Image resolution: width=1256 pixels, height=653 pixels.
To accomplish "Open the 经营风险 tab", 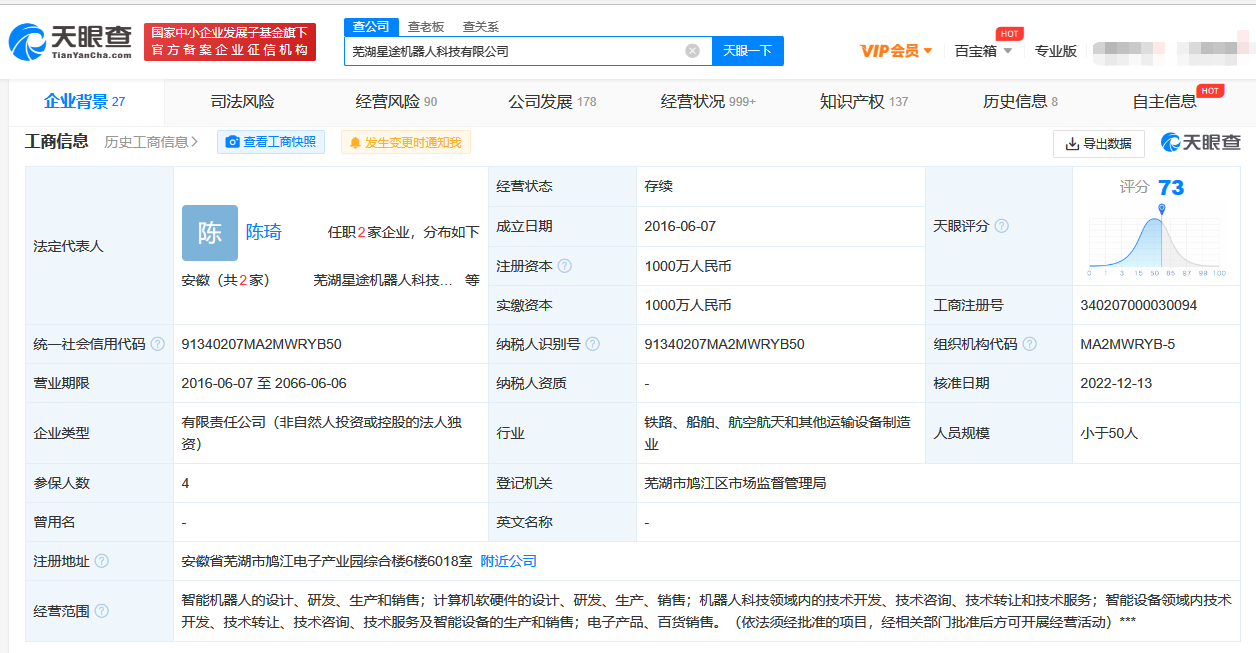I will pyautogui.click(x=396, y=101).
